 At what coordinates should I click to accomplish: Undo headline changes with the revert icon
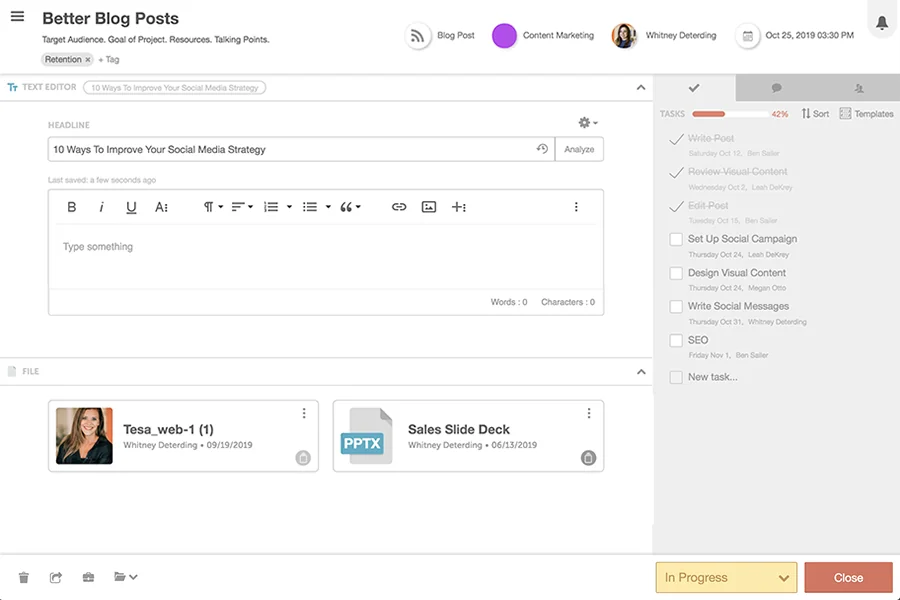[541, 148]
